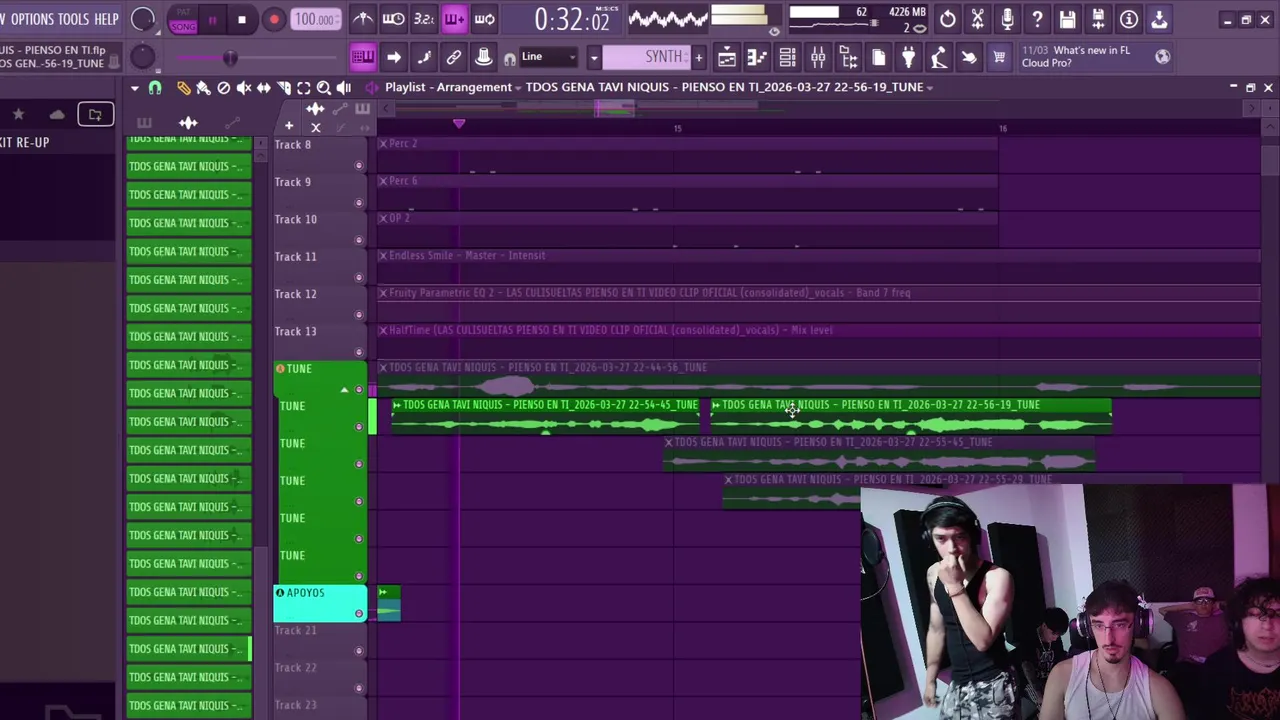Click the knob-shaped toolbar icon
The image size is (1280, 720).
pos(484,57)
